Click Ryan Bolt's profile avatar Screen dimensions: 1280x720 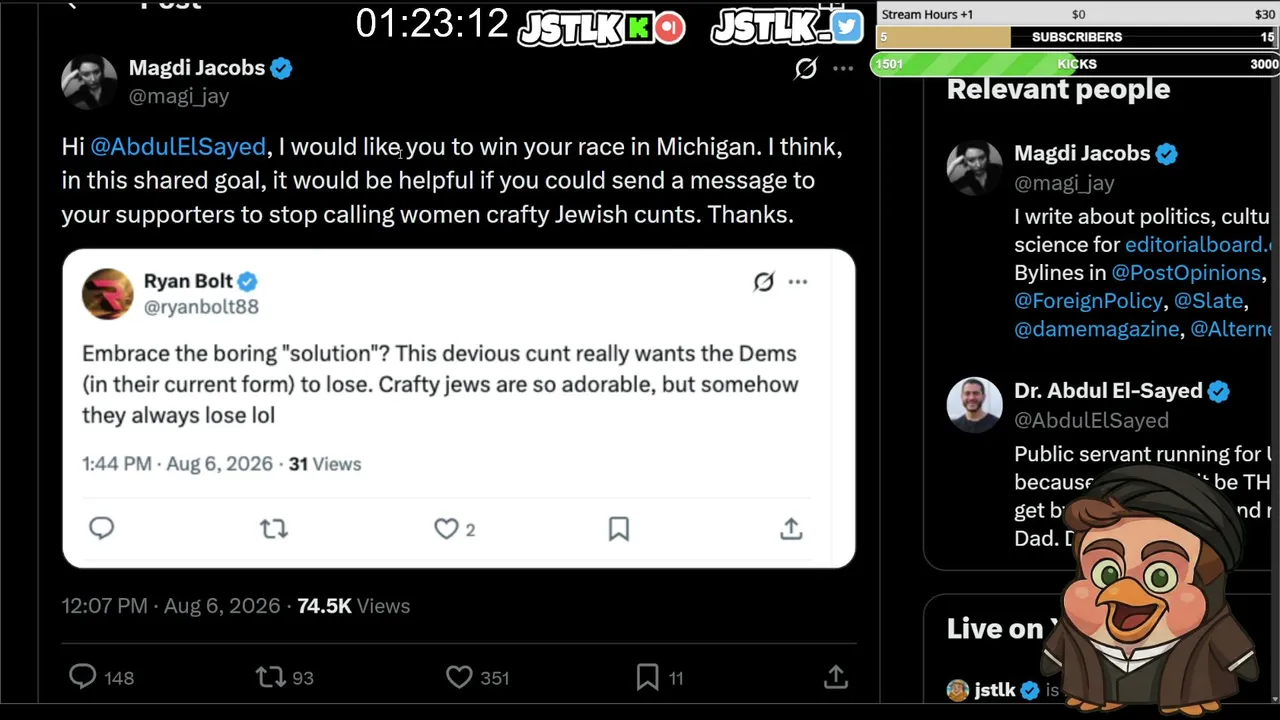[x=107, y=294]
